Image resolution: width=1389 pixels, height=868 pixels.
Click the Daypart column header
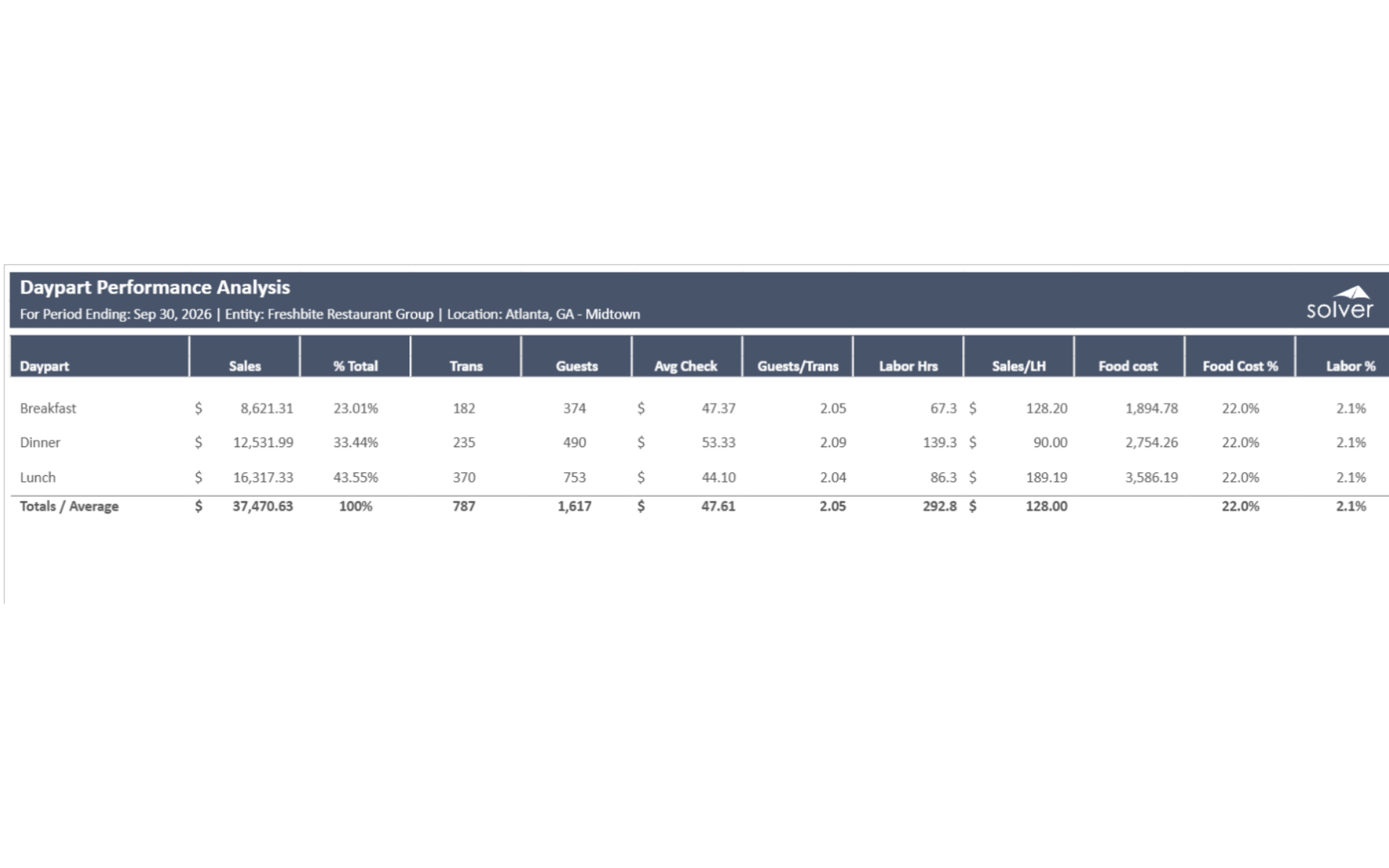pyautogui.click(x=44, y=366)
